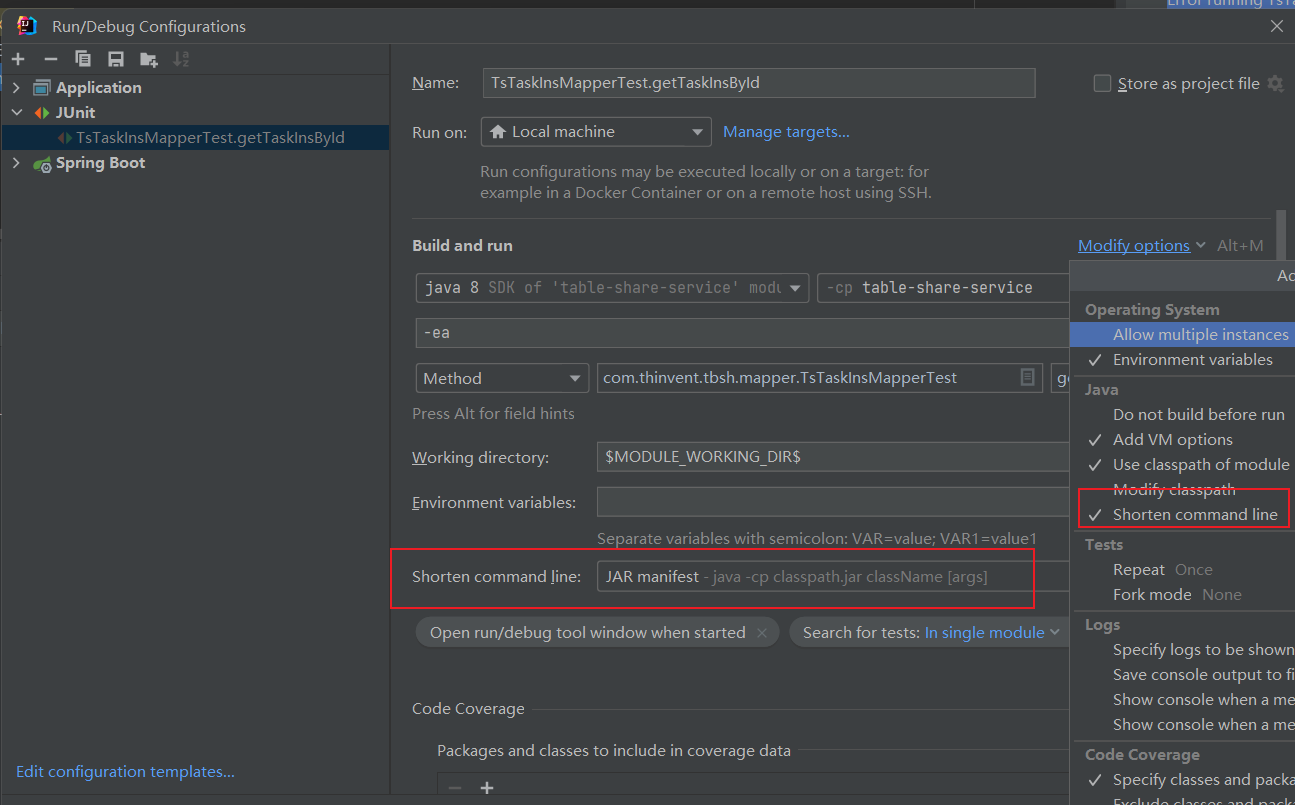The image size is (1295, 805).
Task: Open Edit configuration templates
Action: (124, 771)
